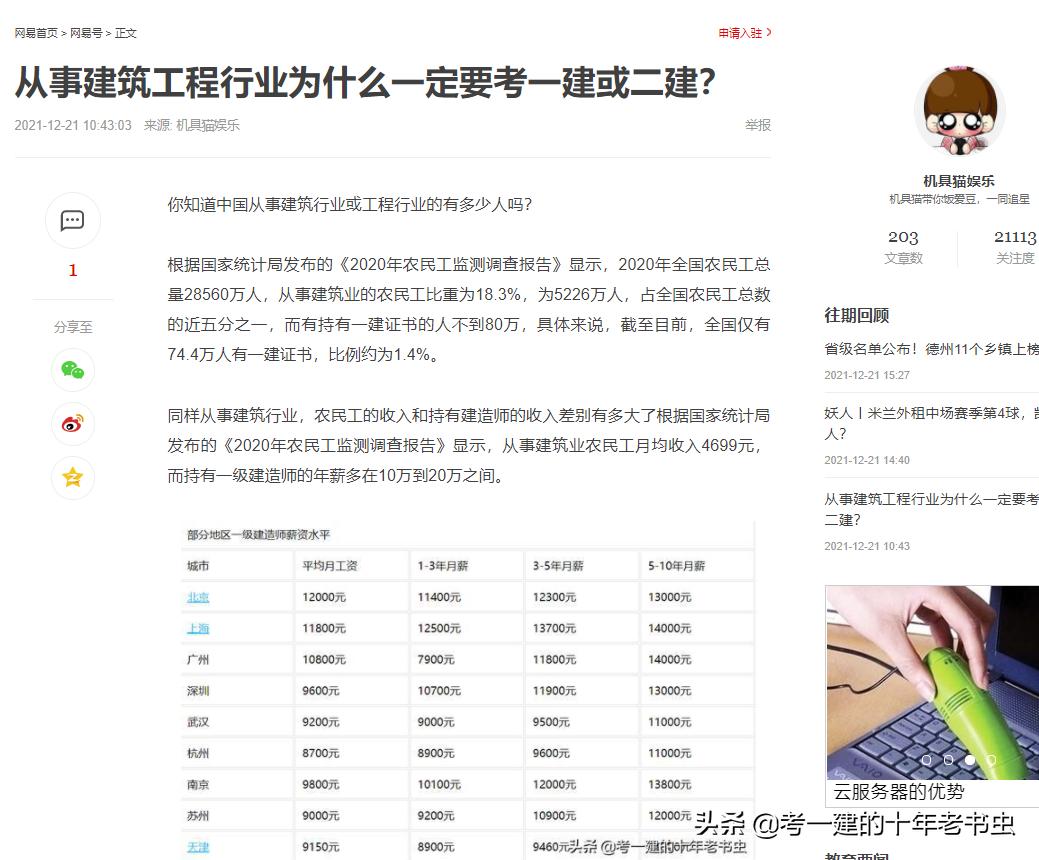The height and width of the screenshot is (860, 1039).
Task: Click the author avatar of 机具猫娱乐
Action: pyautogui.click(x=958, y=111)
